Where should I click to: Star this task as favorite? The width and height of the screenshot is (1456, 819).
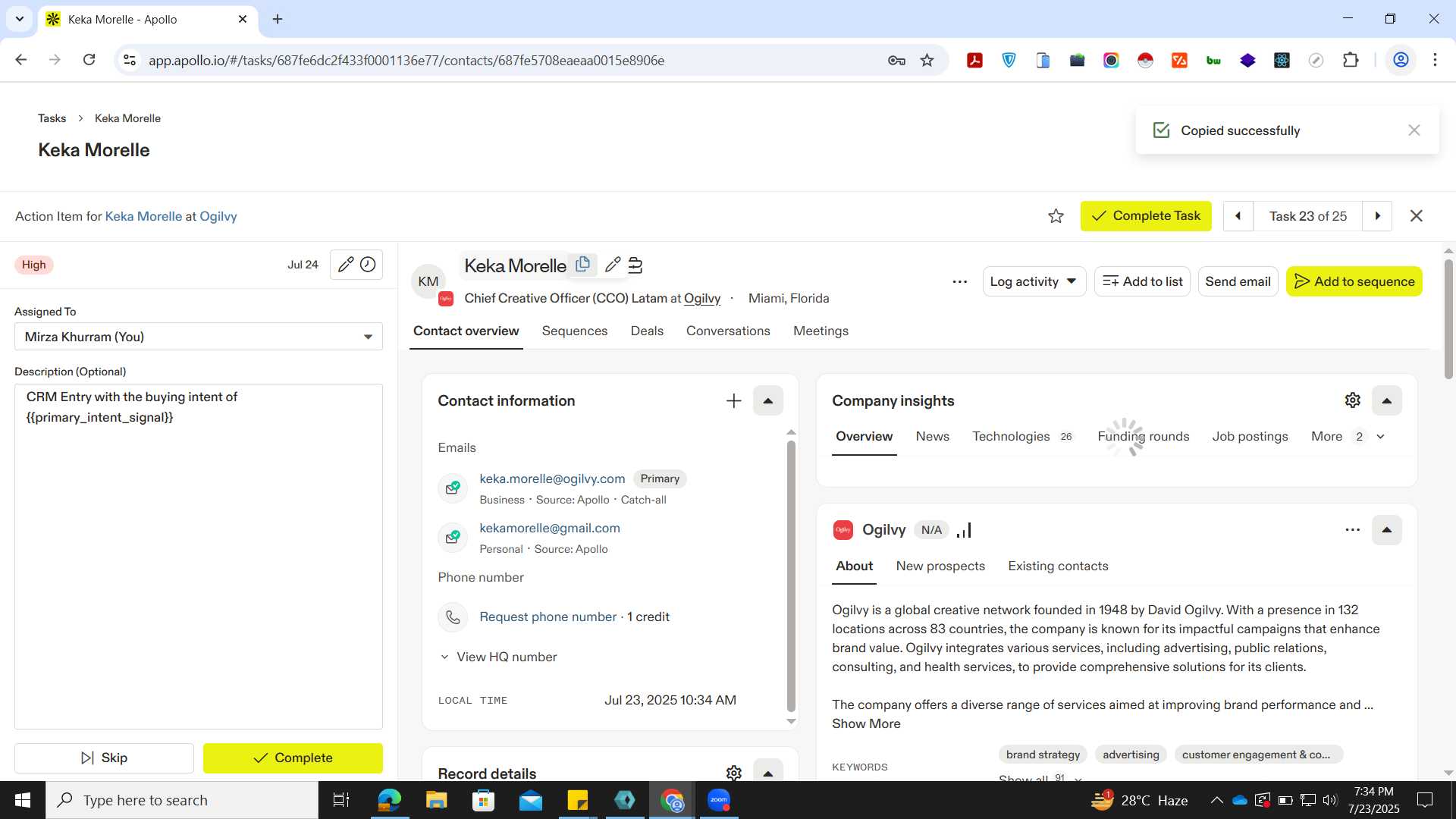click(1056, 216)
